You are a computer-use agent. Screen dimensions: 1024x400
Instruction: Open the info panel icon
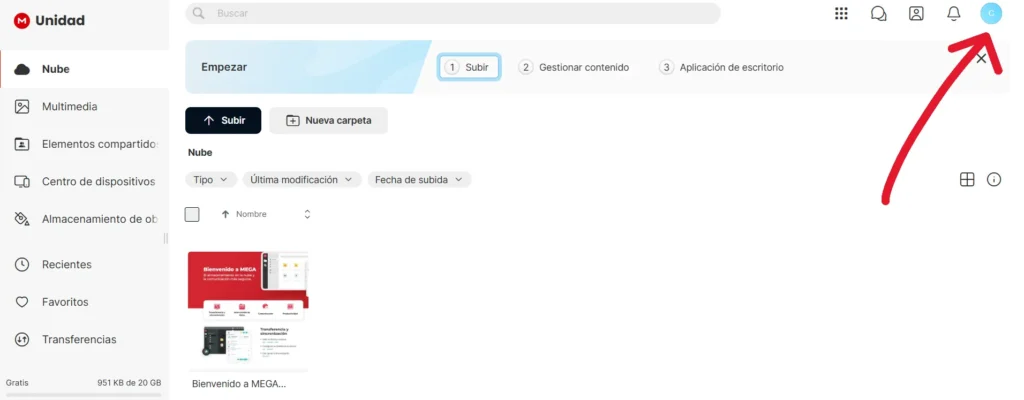pyautogui.click(x=994, y=180)
